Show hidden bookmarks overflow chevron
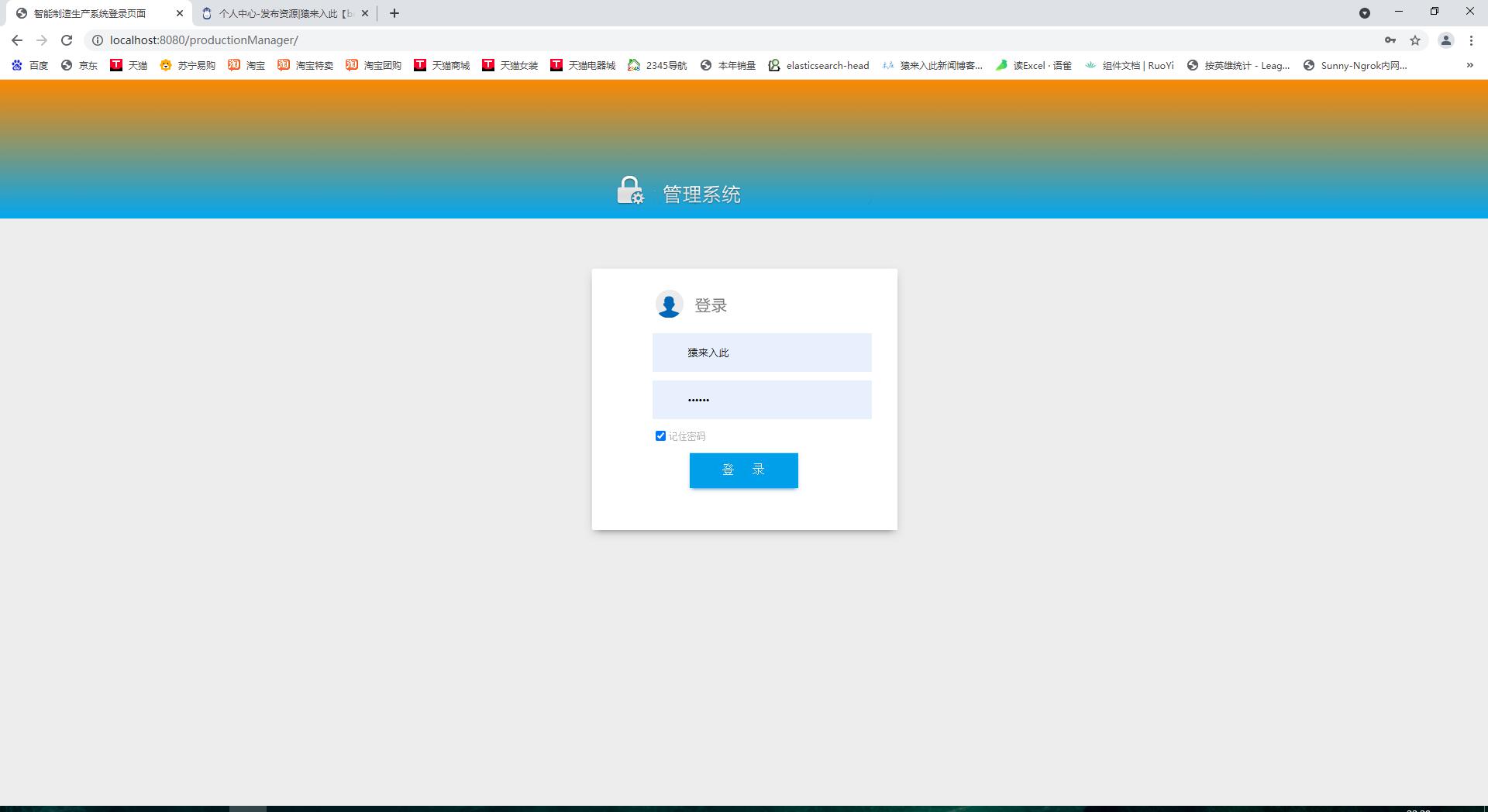 (1469, 65)
